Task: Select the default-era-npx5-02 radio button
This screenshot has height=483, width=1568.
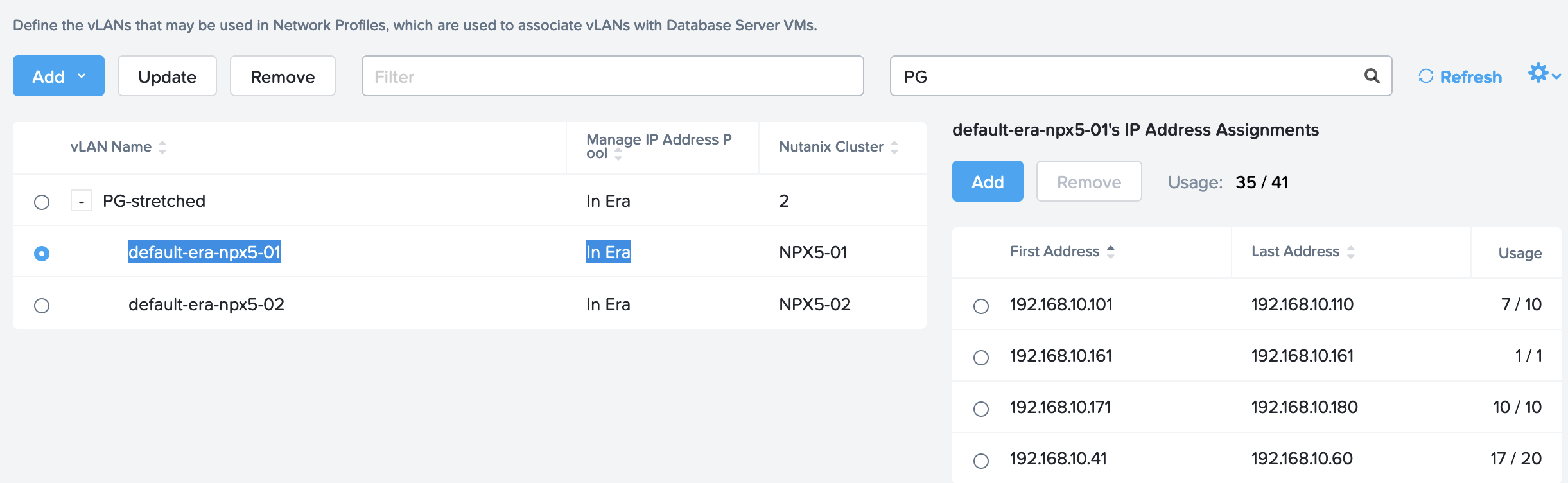Action: (x=42, y=305)
